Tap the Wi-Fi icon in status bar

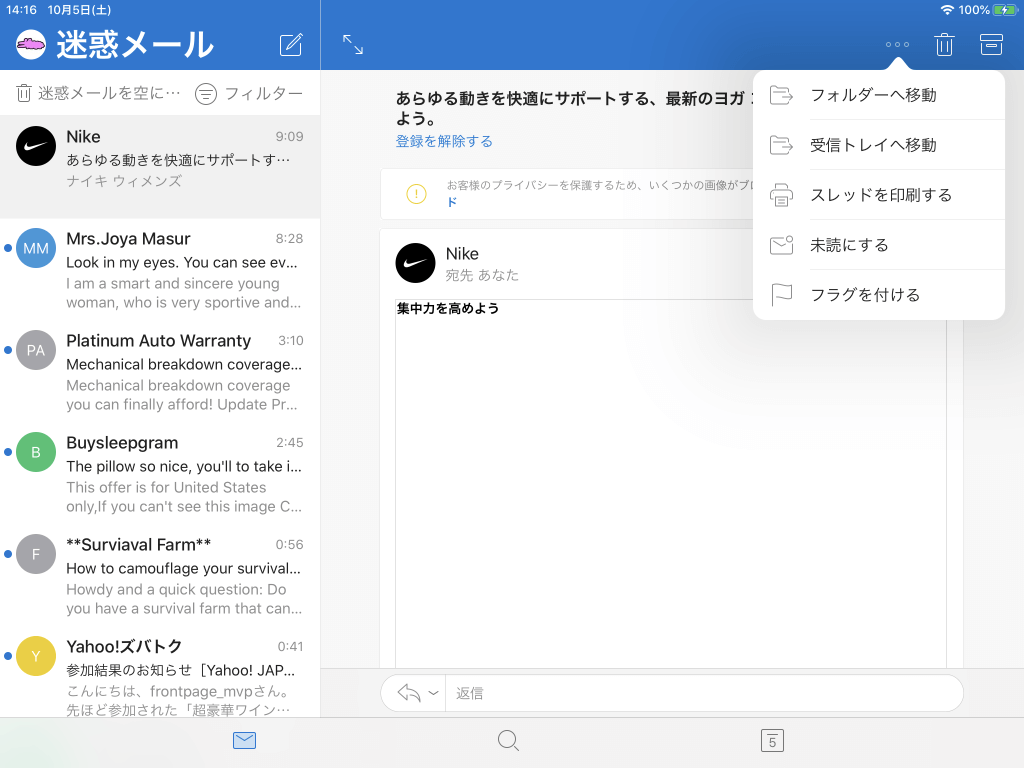pyautogui.click(x=947, y=10)
